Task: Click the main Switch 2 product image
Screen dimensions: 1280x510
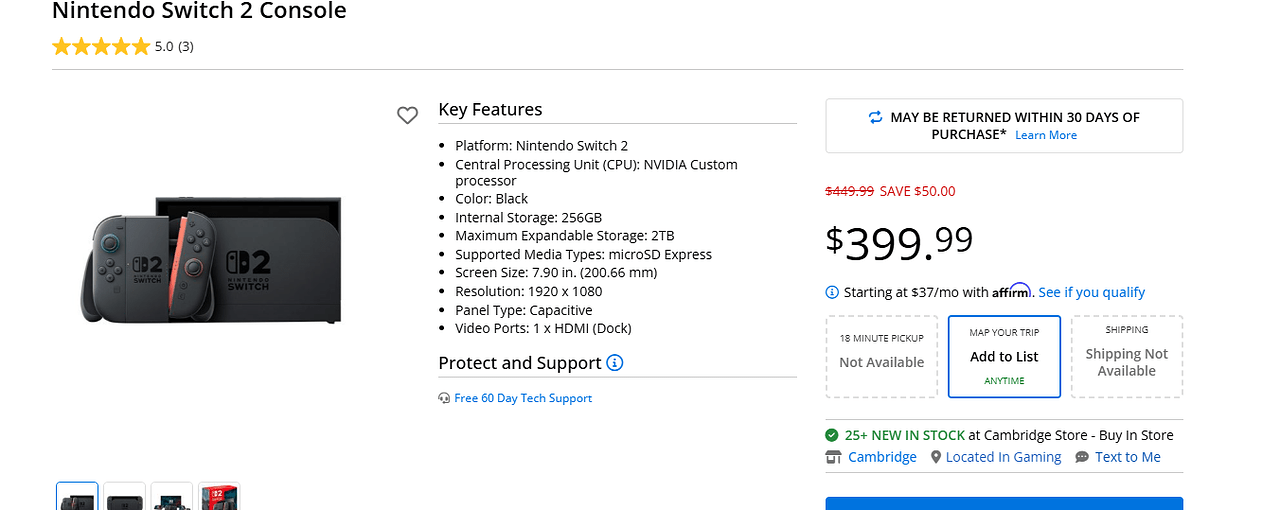Action: 213,263
